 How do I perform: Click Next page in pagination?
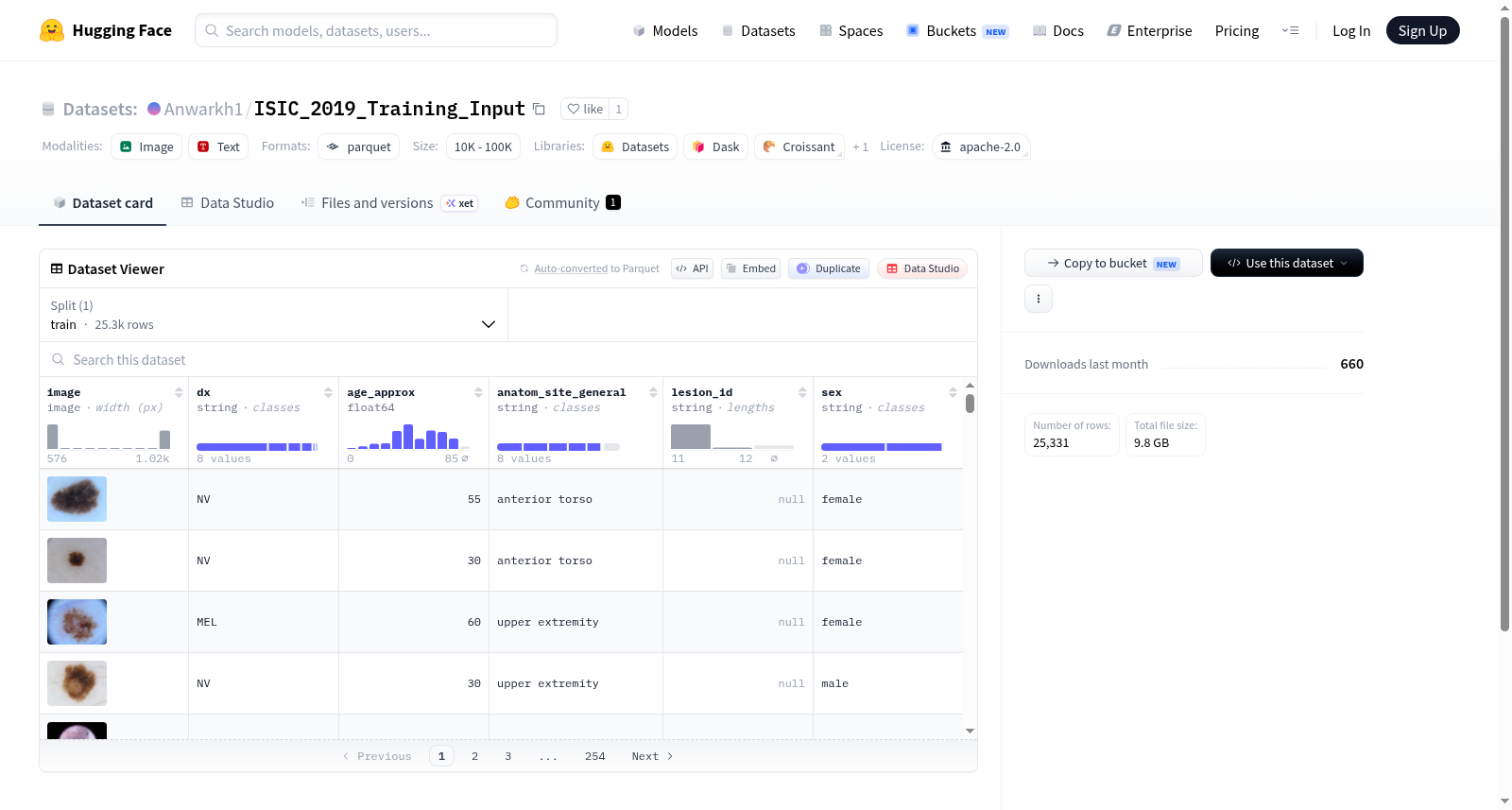(x=652, y=756)
